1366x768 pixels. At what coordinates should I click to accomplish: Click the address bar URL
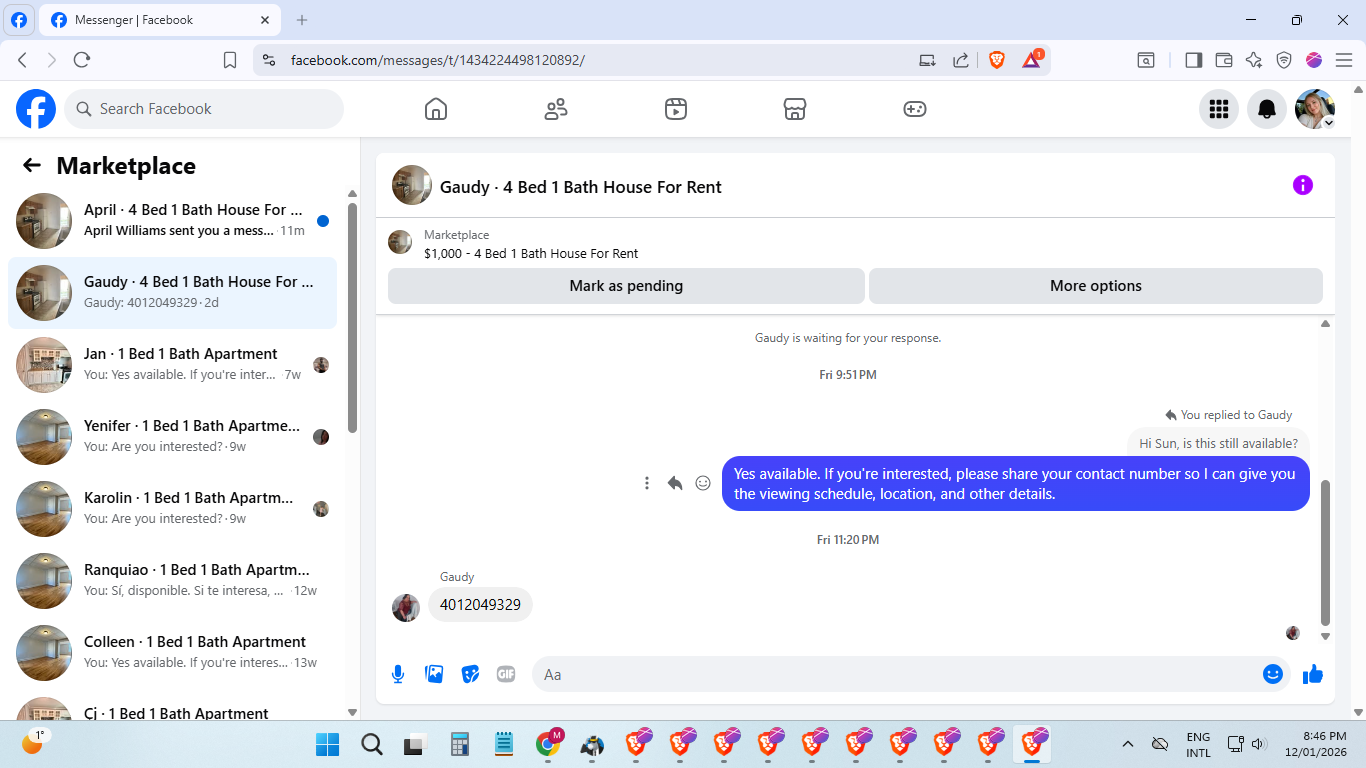pos(438,60)
